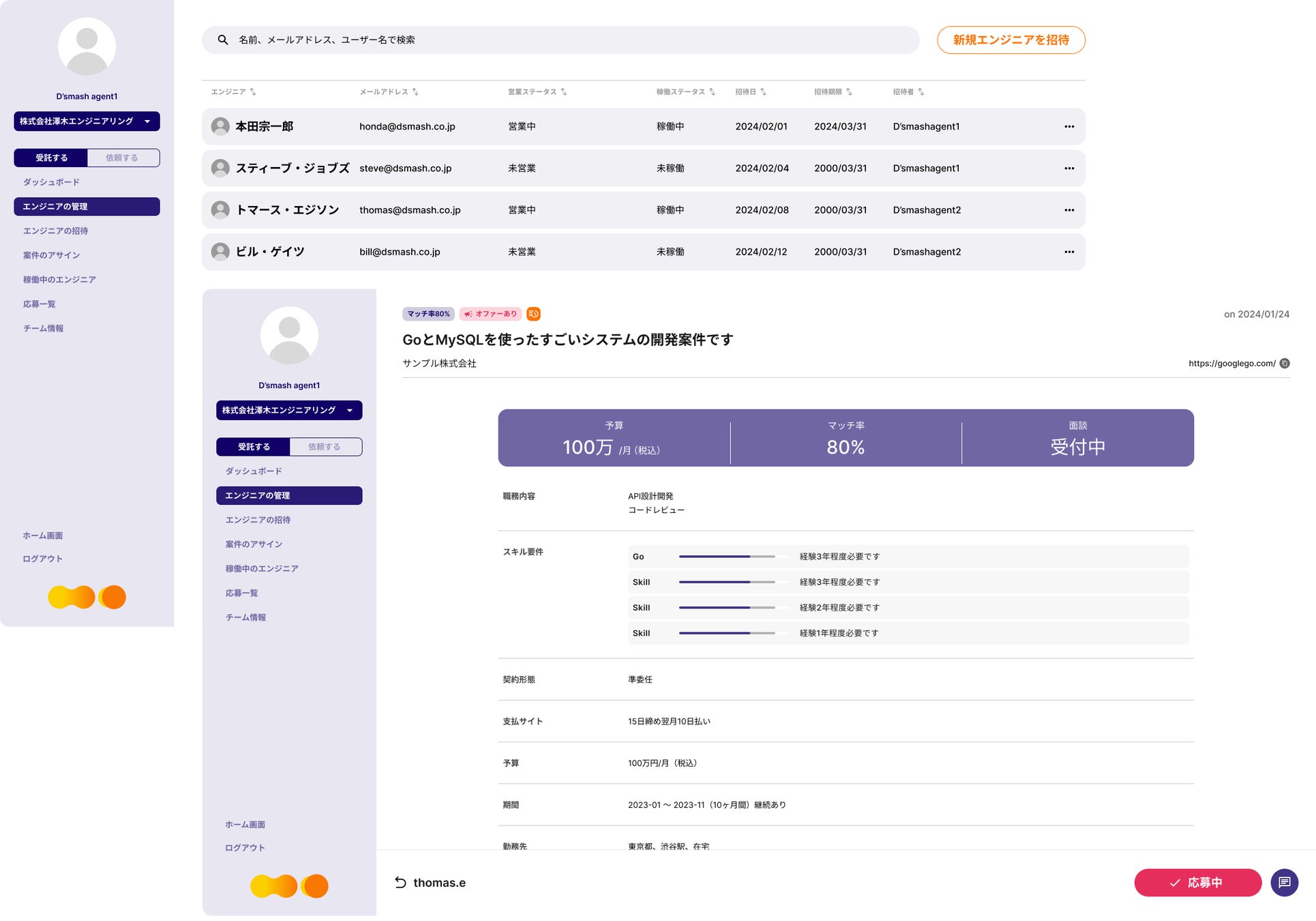Screen dimensions: 1316x921
Task: Copy the googlego.com URL with copy icon
Action: coord(1285,364)
